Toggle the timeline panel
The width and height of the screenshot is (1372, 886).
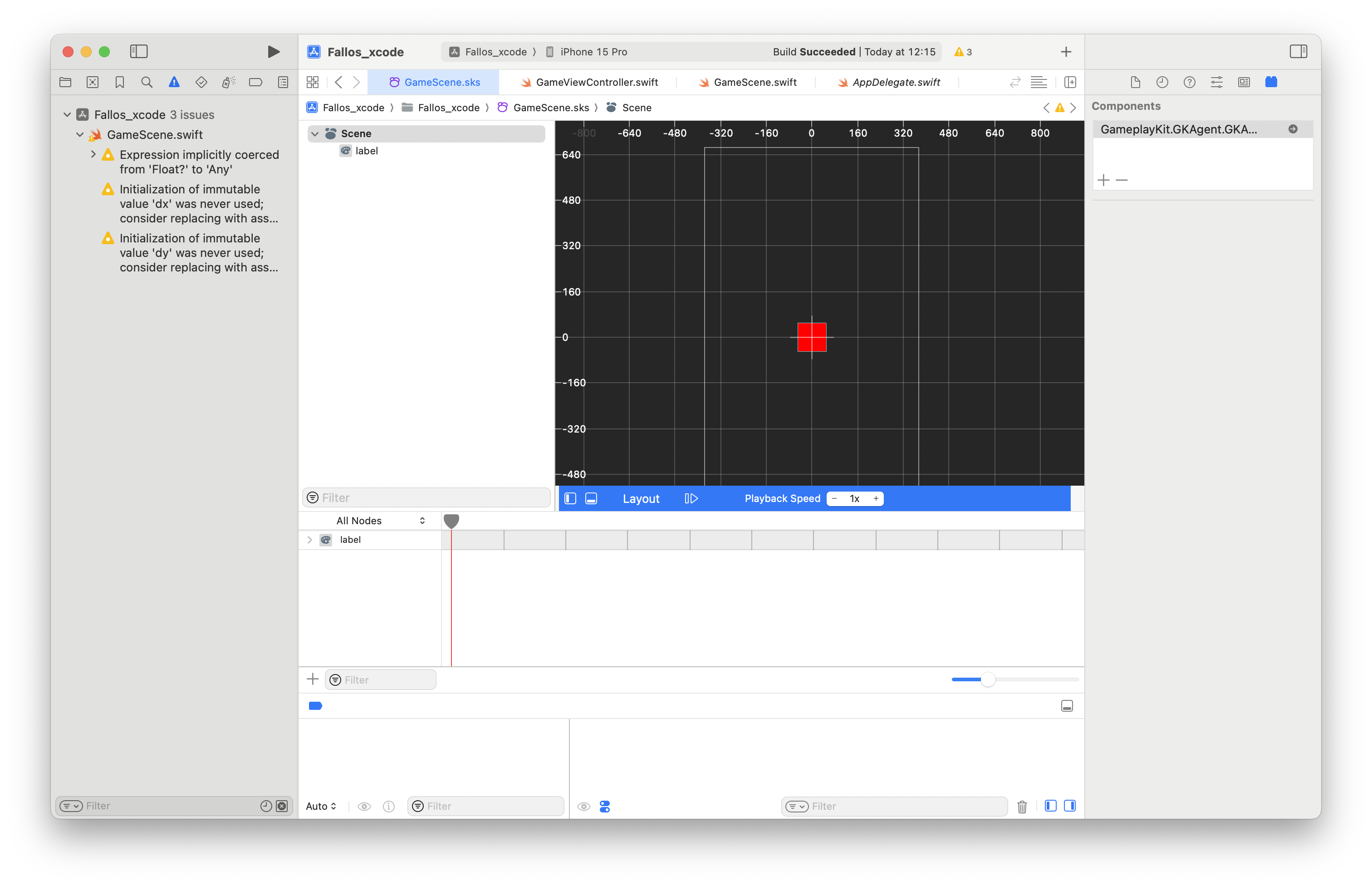click(591, 498)
